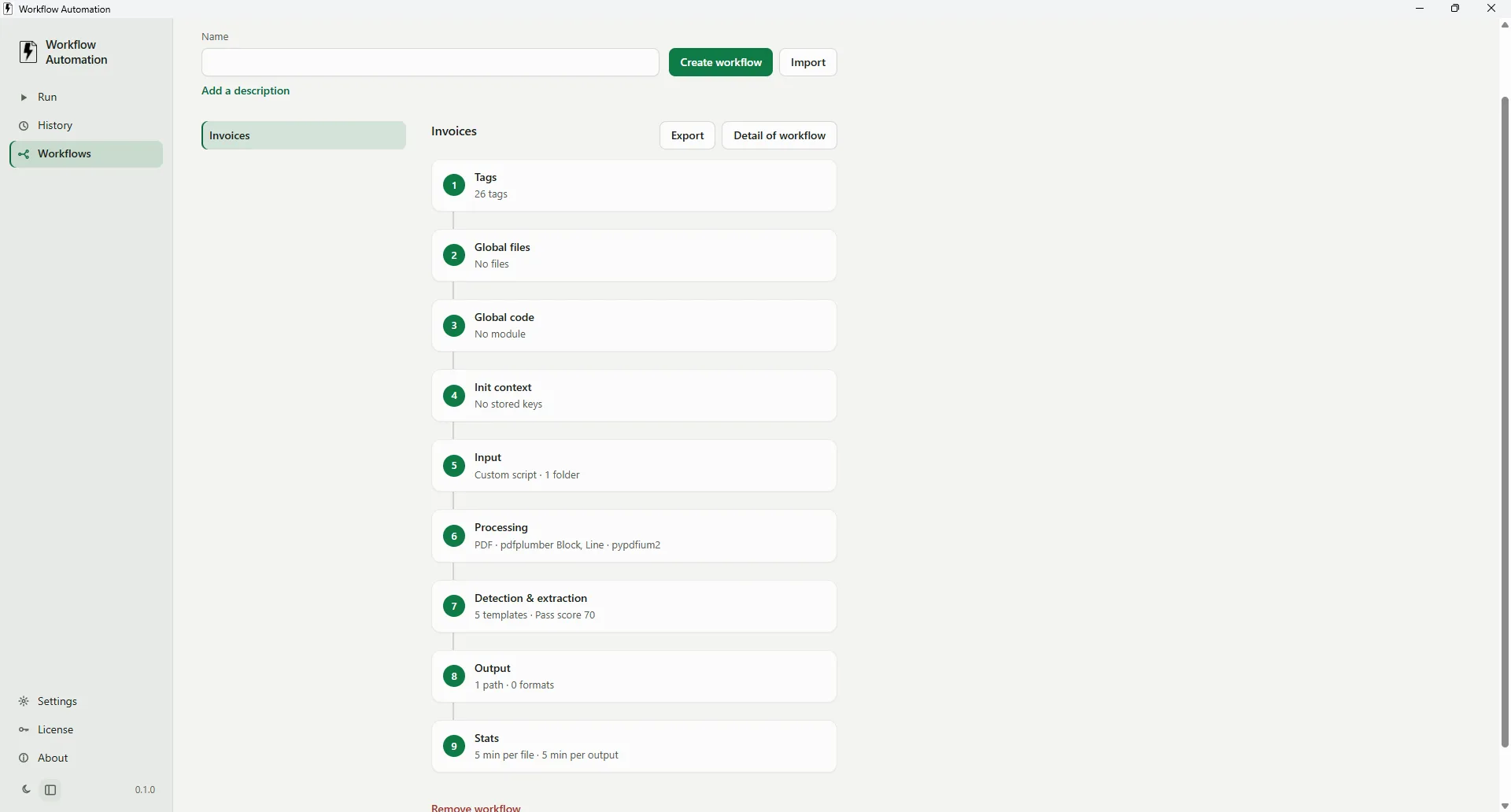Open Detail of workflow

[779, 135]
